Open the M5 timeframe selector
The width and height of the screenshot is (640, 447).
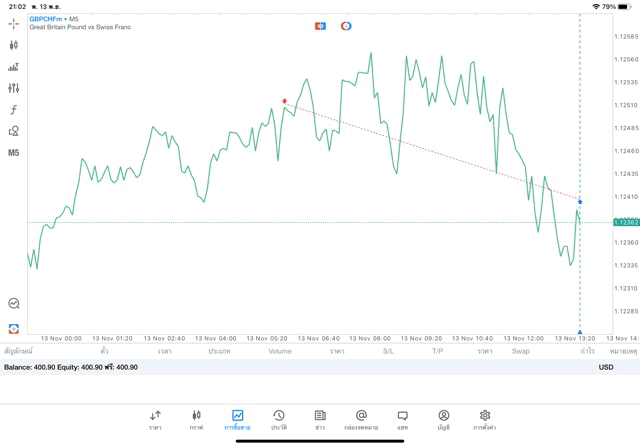[x=14, y=153]
